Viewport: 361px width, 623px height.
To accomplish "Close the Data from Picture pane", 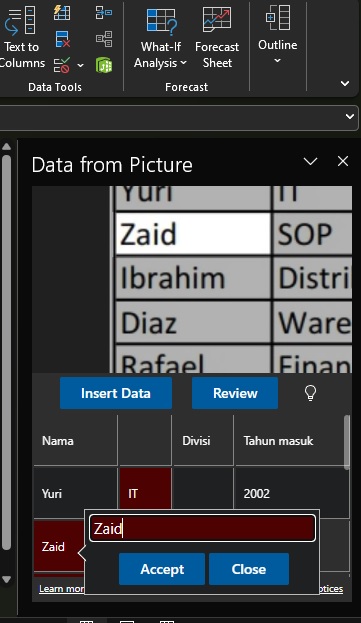I will (x=343, y=161).
